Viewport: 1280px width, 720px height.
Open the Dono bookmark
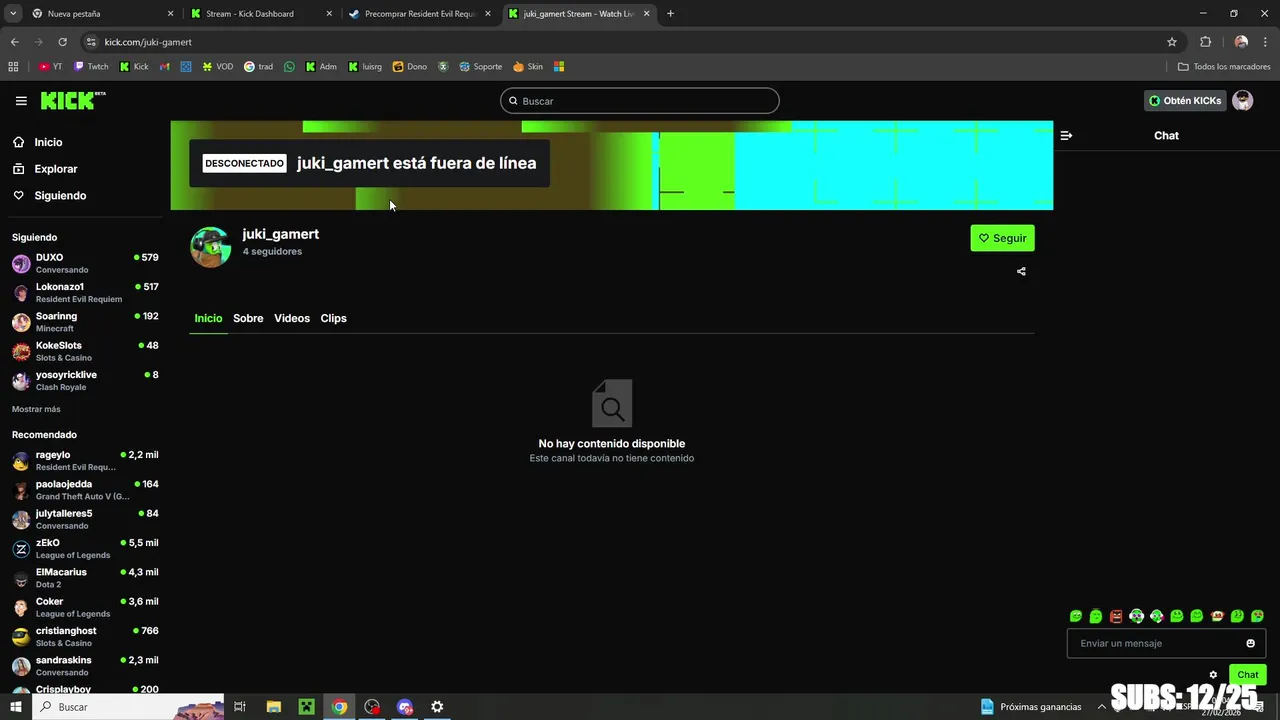pyautogui.click(x=410, y=67)
